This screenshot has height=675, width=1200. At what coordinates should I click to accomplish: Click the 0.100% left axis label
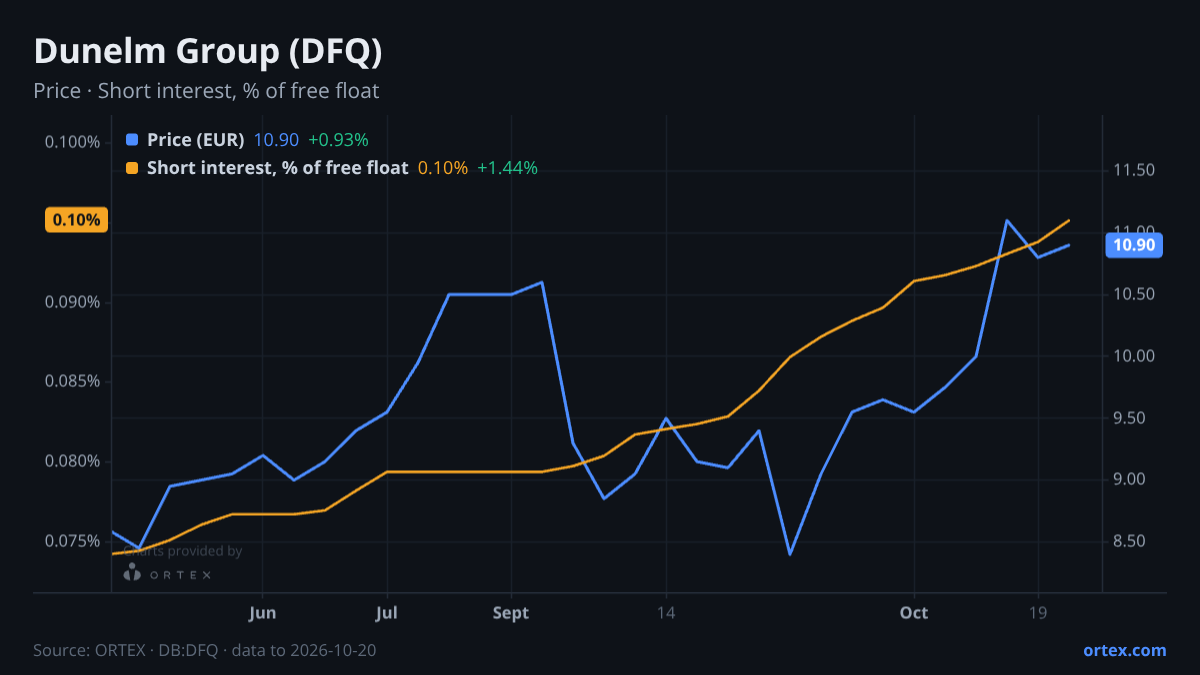point(73,142)
